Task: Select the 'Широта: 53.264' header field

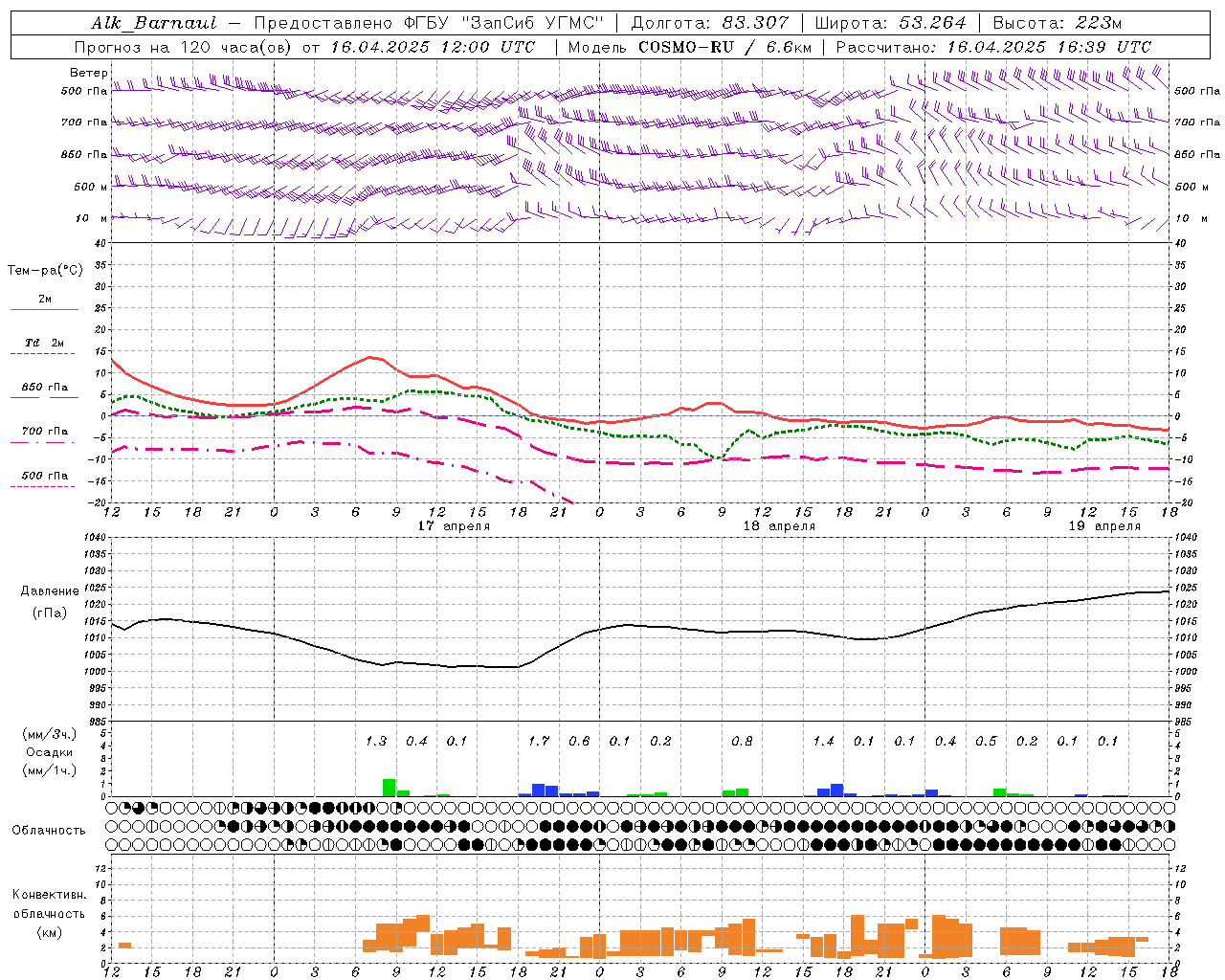Action: [891, 23]
